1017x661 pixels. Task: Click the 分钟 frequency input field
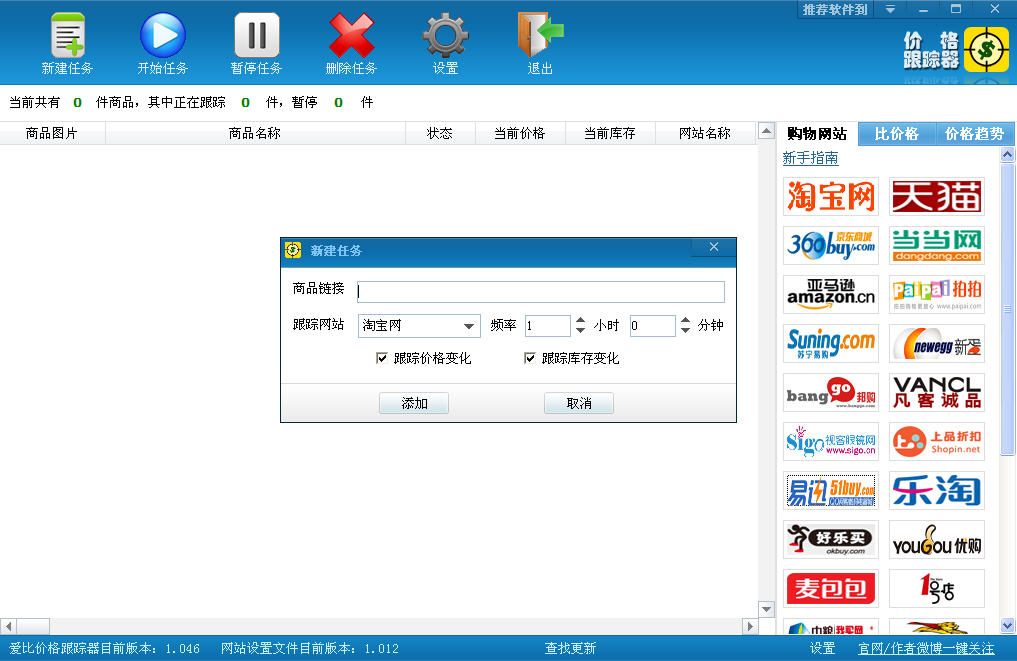coord(652,326)
